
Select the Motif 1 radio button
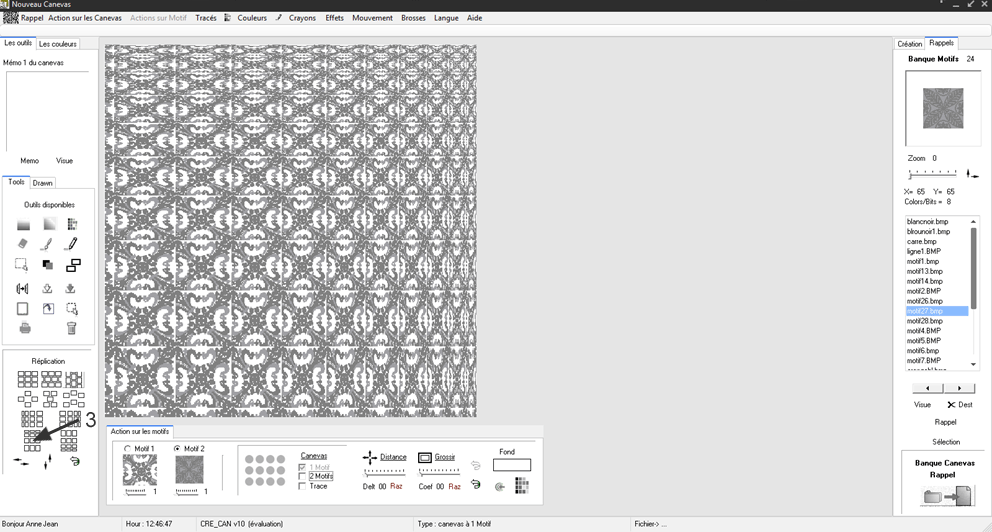point(127,449)
